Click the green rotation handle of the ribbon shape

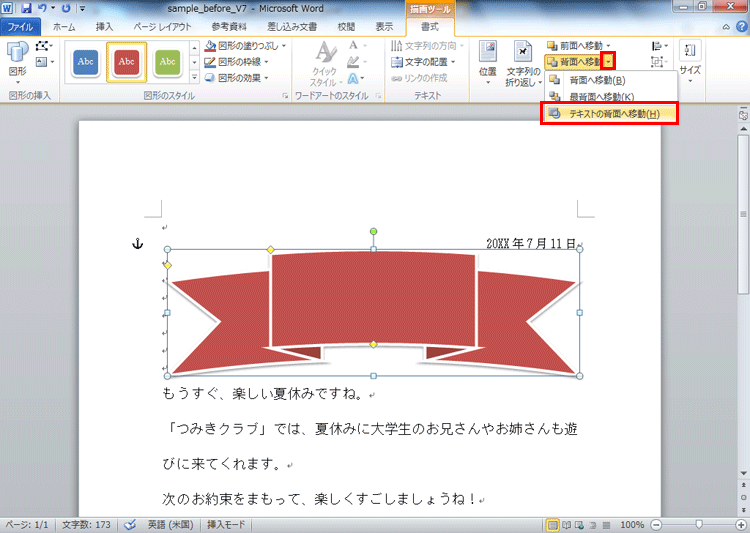[x=374, y=232]
